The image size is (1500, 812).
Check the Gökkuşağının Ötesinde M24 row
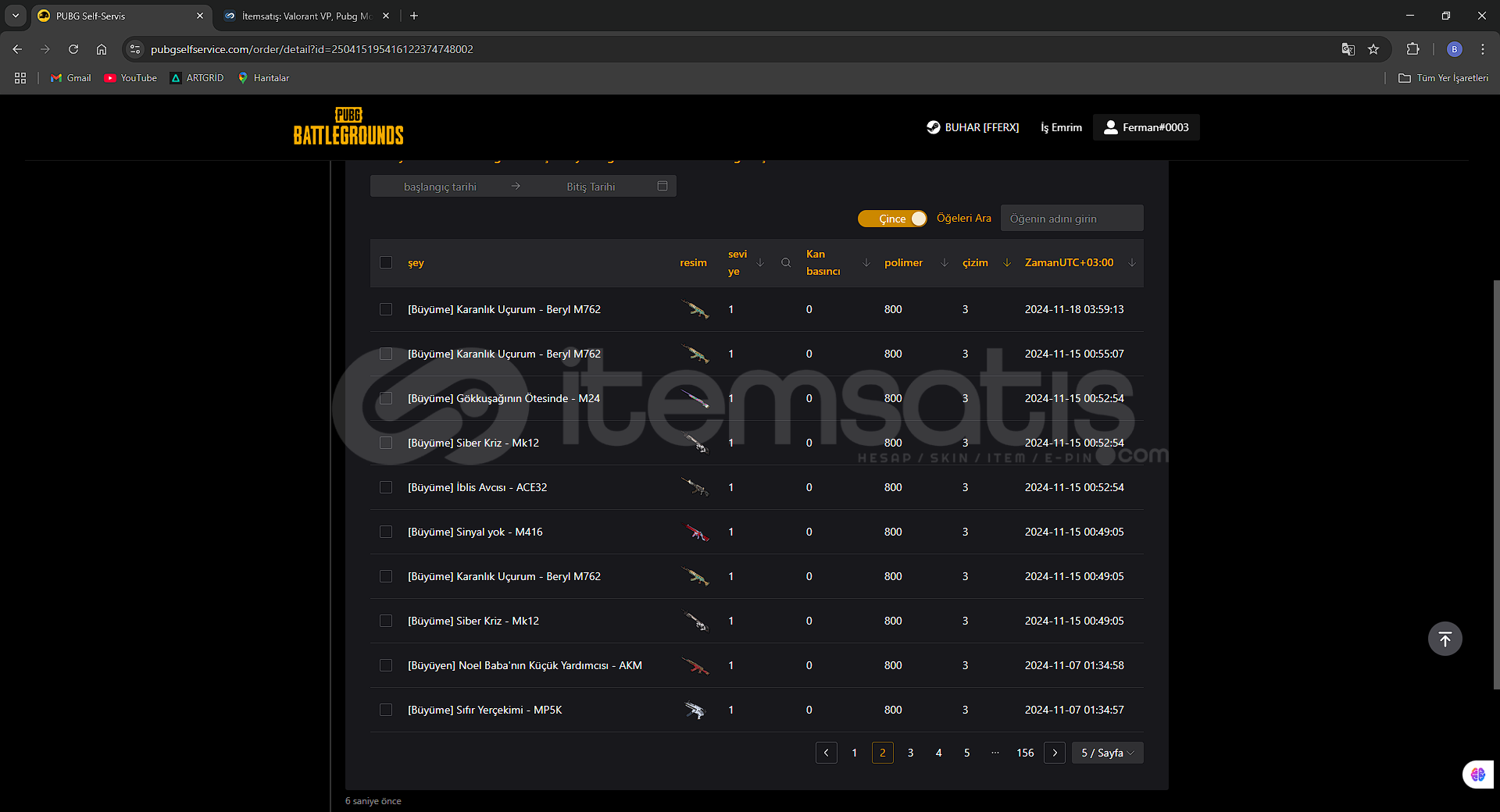(x=386, y=398)
